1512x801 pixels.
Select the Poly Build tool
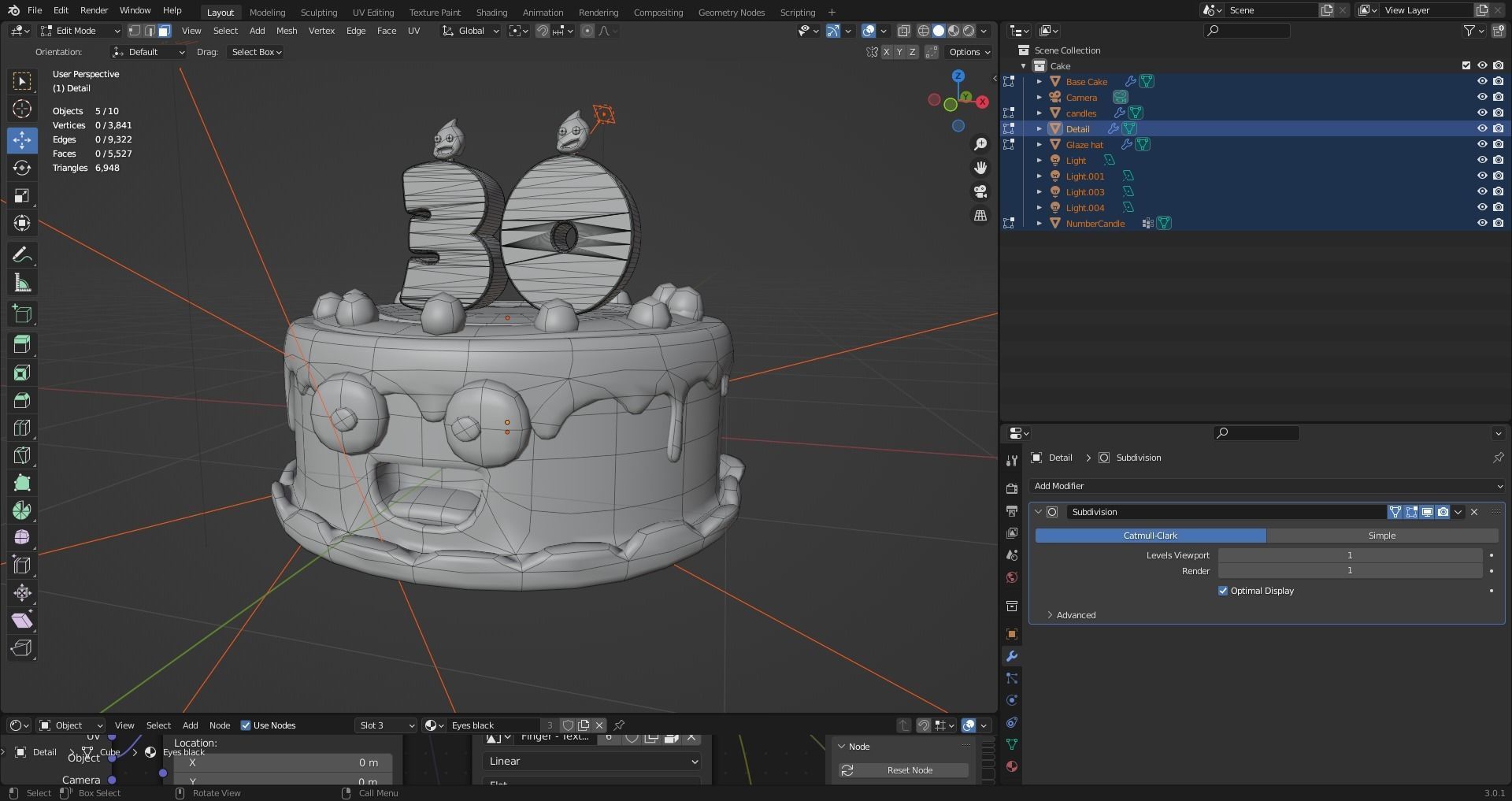[x=22, y=483]
